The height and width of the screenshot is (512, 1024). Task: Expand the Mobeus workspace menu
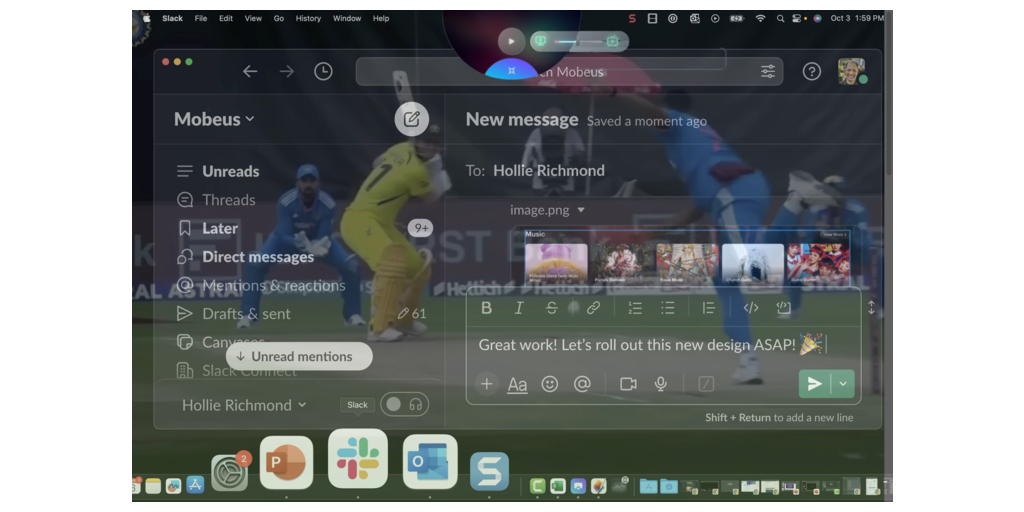[x=214, y=119]
